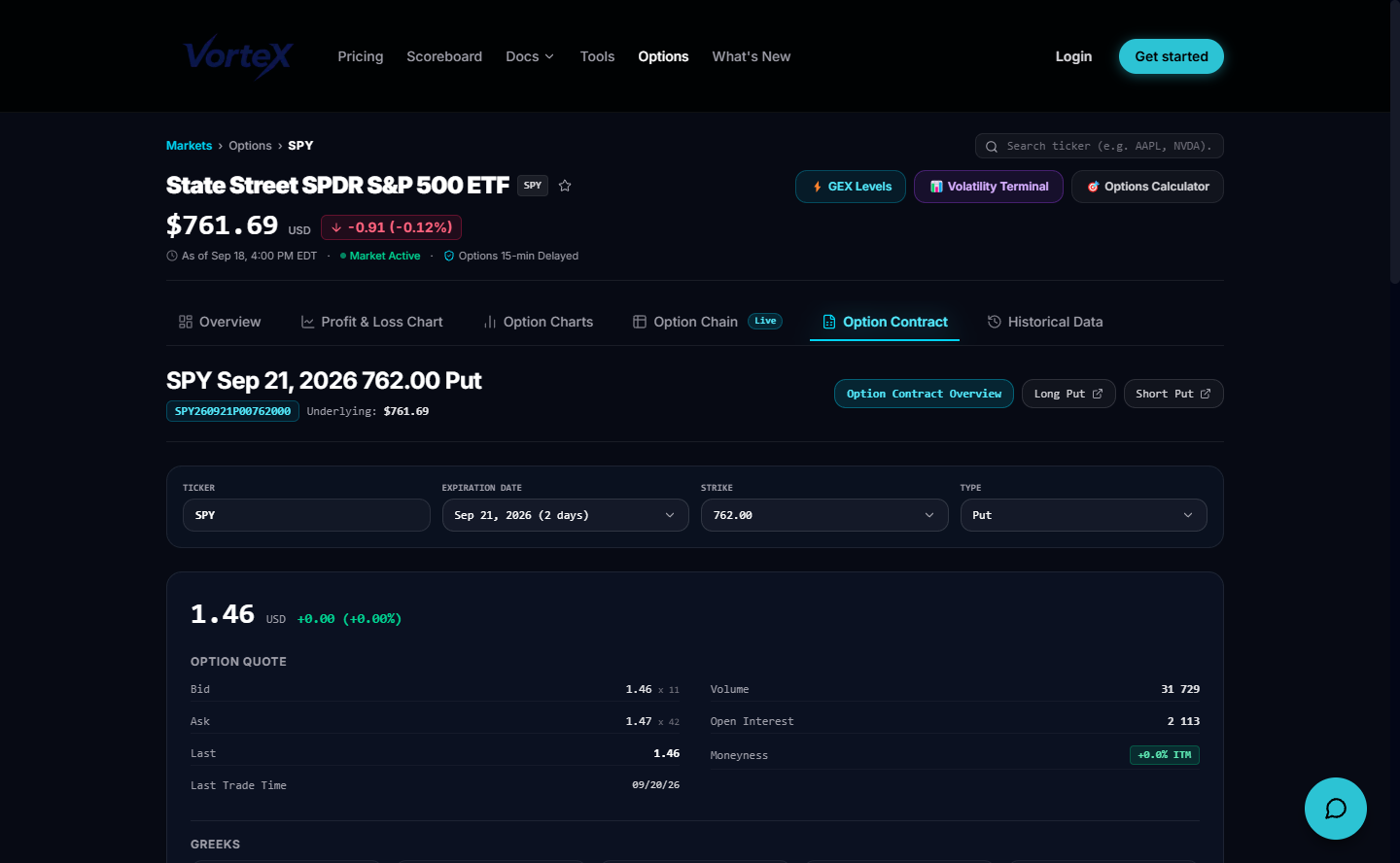Select the Option Contract Overview button

(924, 394)
